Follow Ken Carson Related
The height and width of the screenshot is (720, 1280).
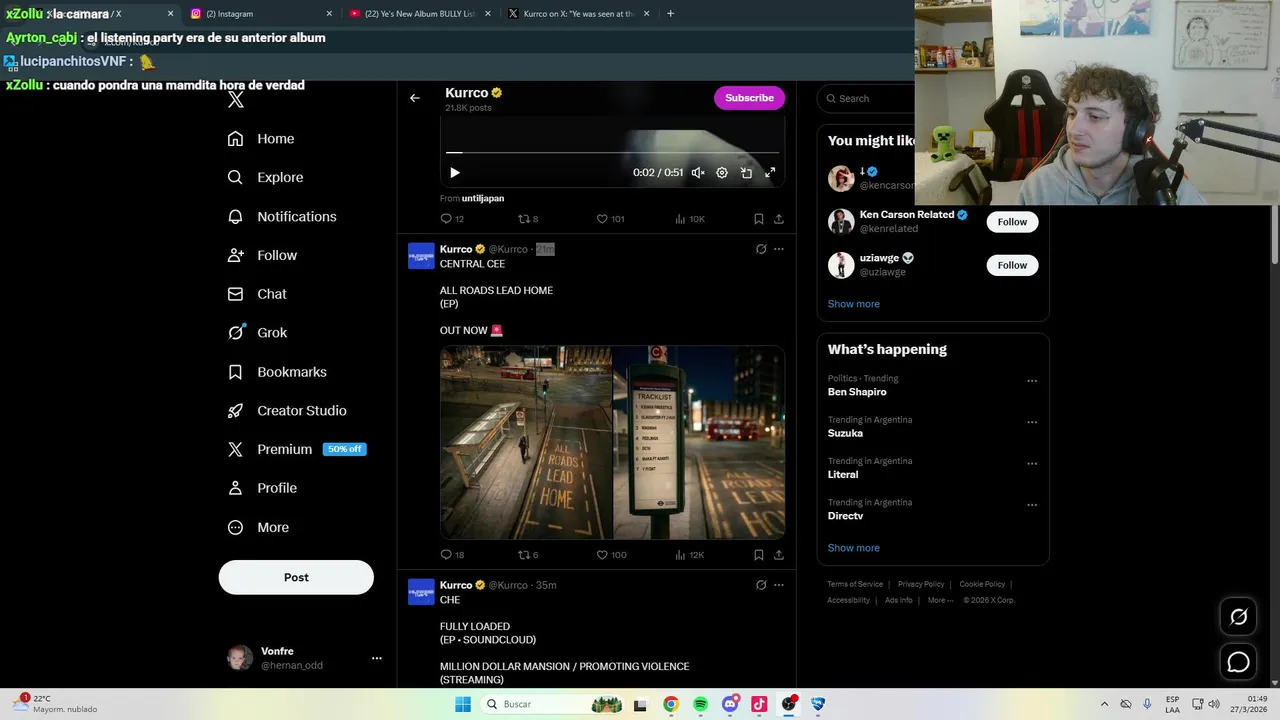1012,222
